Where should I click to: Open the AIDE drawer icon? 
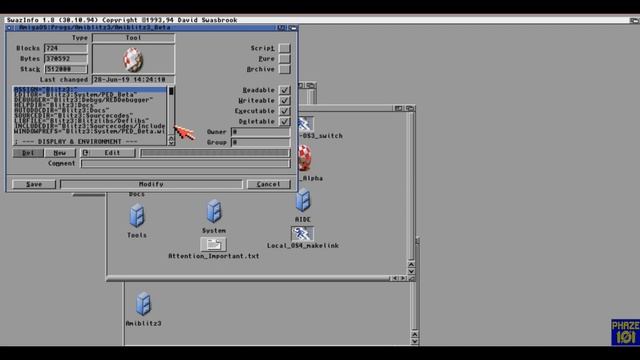point(303,200)
